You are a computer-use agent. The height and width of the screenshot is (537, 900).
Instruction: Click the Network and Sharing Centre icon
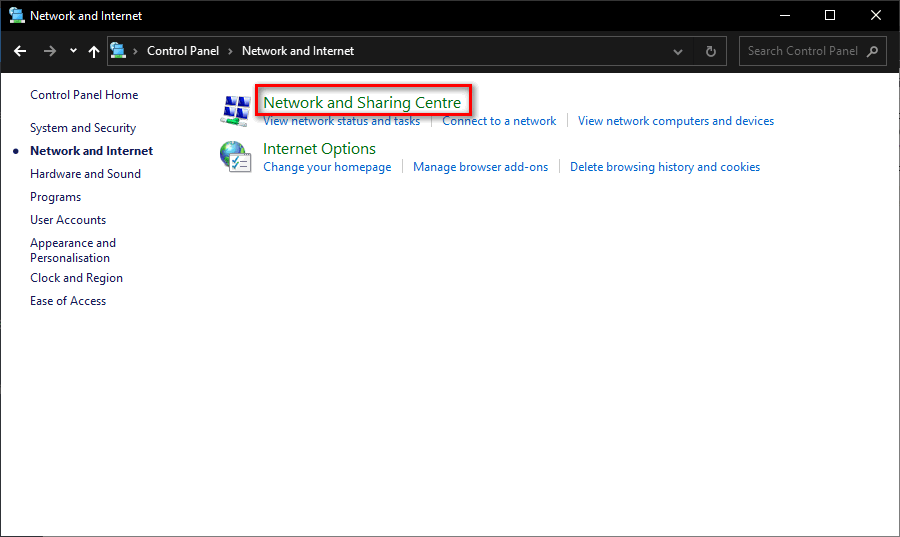pyautogui.click(x=235, y=110)
